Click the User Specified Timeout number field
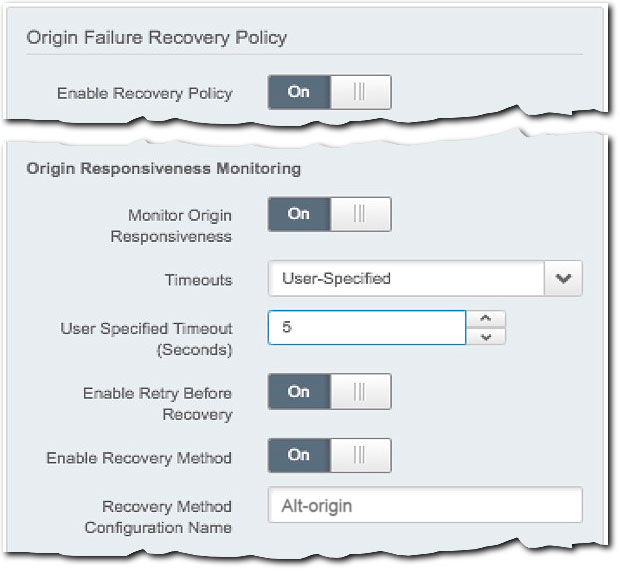The height and width of the screenshot is (571, 620). coord(367,327)
